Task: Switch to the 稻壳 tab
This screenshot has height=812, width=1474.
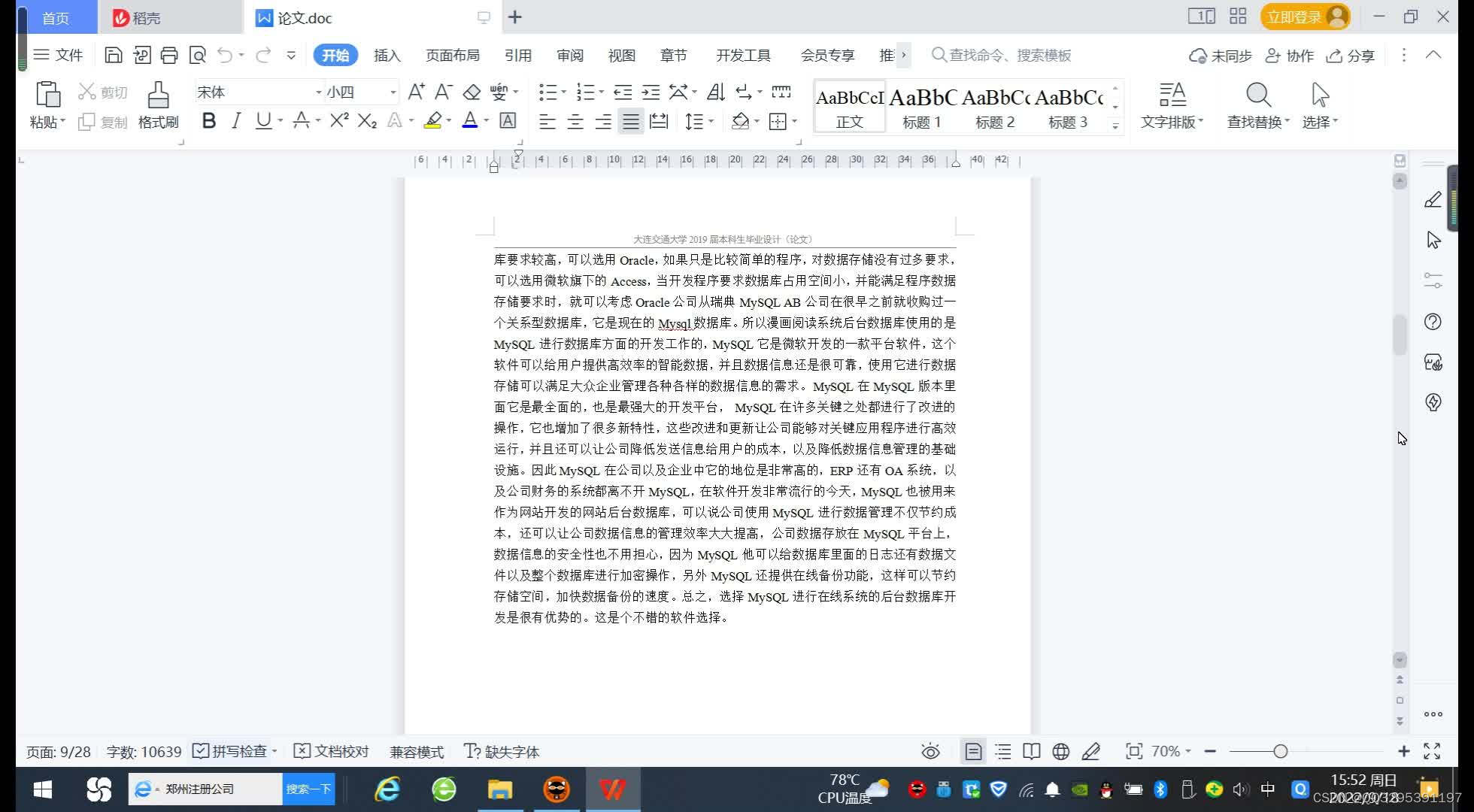Action: (171, 17)
